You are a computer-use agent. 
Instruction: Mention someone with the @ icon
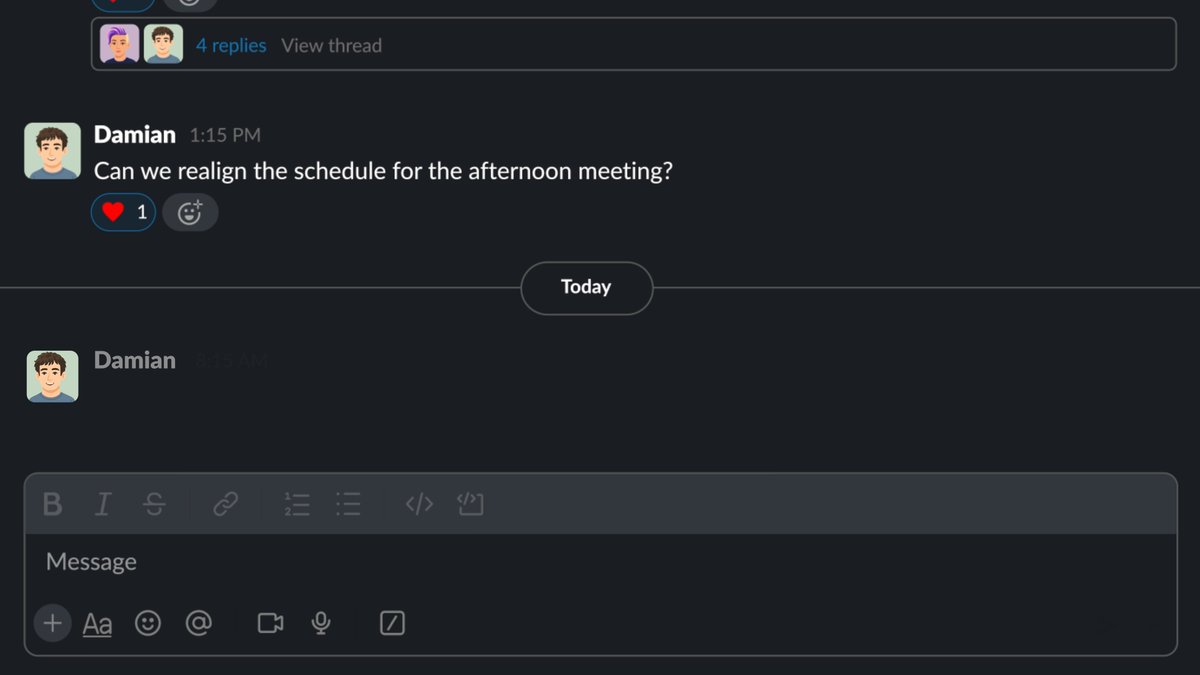[199, 624]
